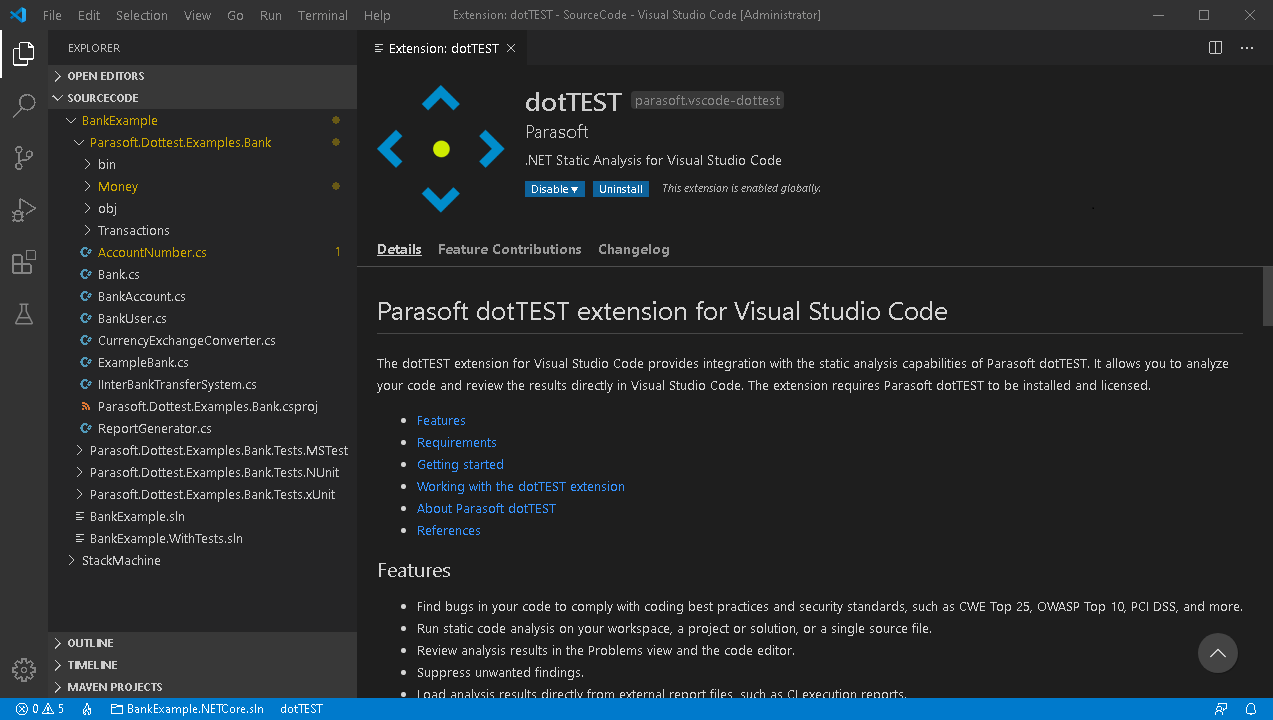Expand the Money folder
The height and width of the screenshot is (720, 1273).
click(x=117, y=186)
